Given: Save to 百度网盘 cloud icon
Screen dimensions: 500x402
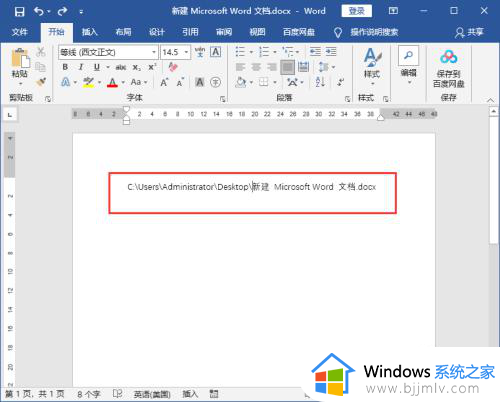Looking at the screenshot, I should [x=449, y=69].
